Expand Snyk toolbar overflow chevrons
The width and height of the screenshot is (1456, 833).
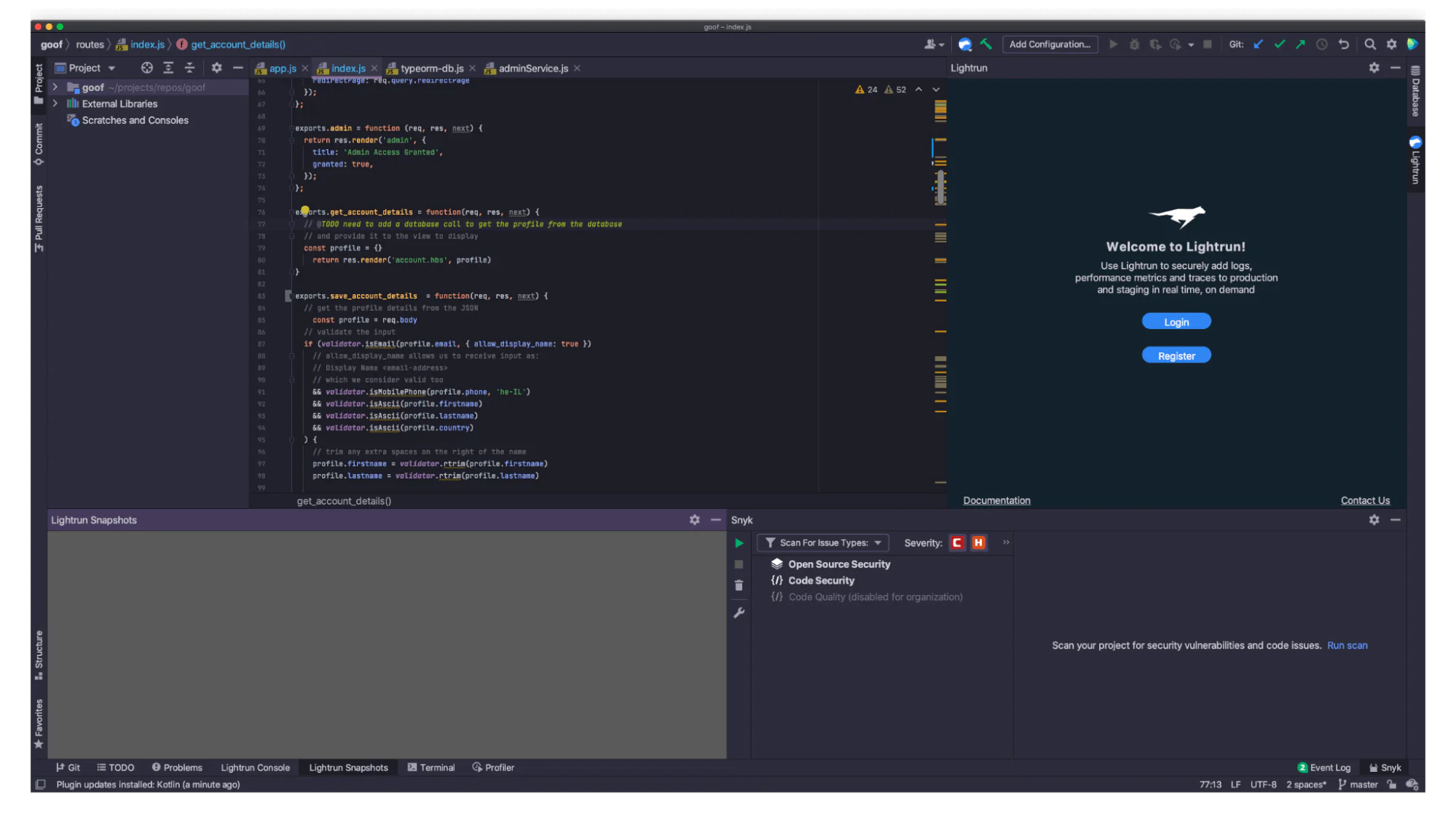click(x=1006, y=542)
